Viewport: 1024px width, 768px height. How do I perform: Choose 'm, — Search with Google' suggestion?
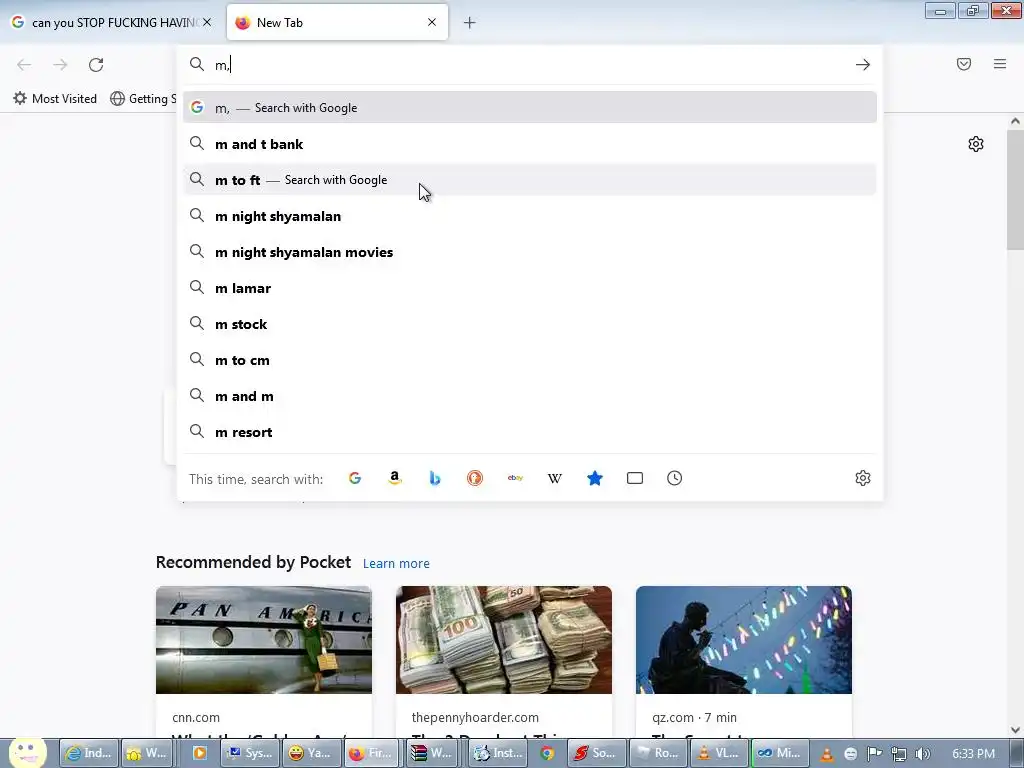point(530,108)
